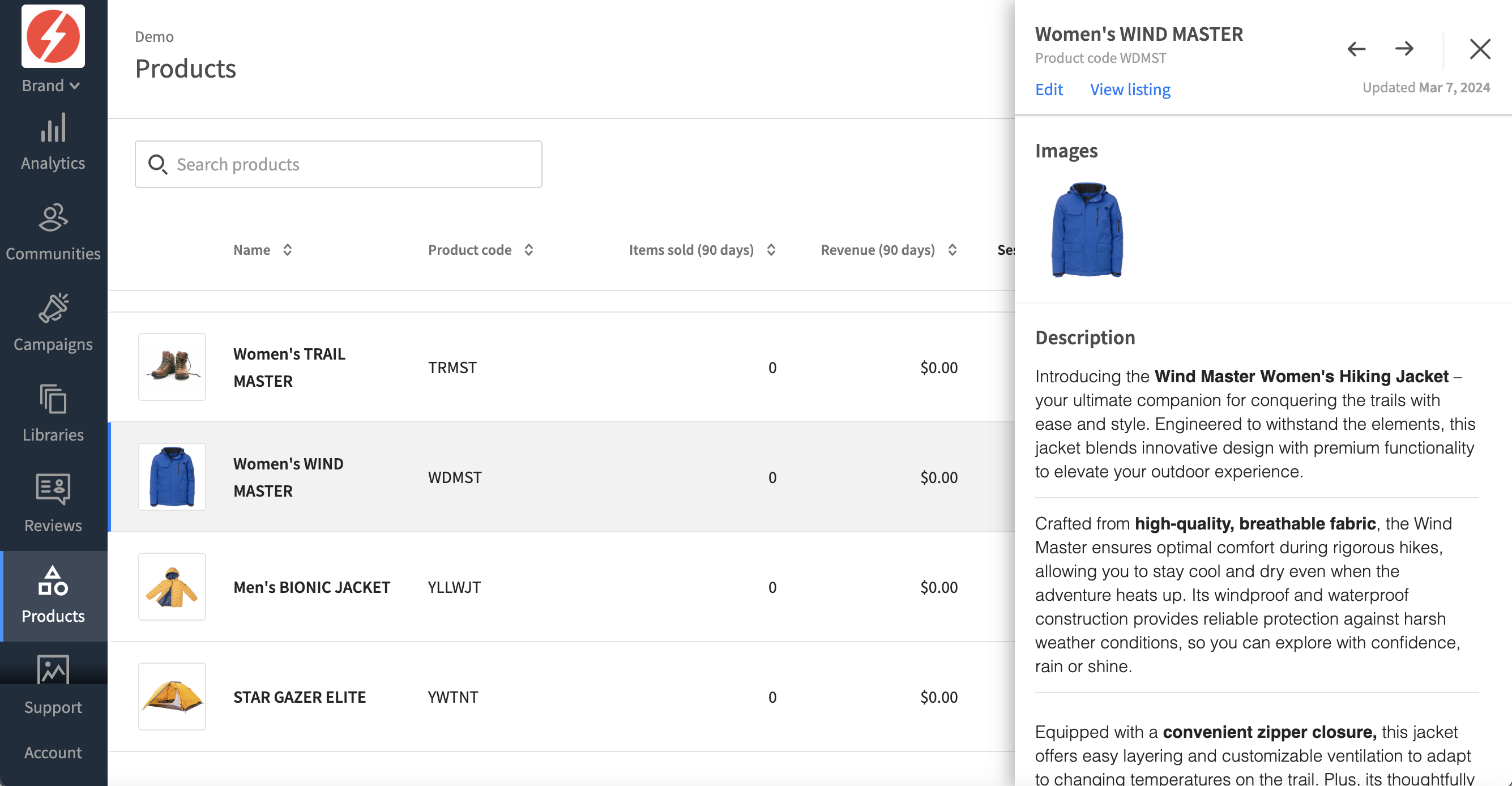Sort by Items sold (90 days)
1512x786 pixels.
[x=703, y=250]
